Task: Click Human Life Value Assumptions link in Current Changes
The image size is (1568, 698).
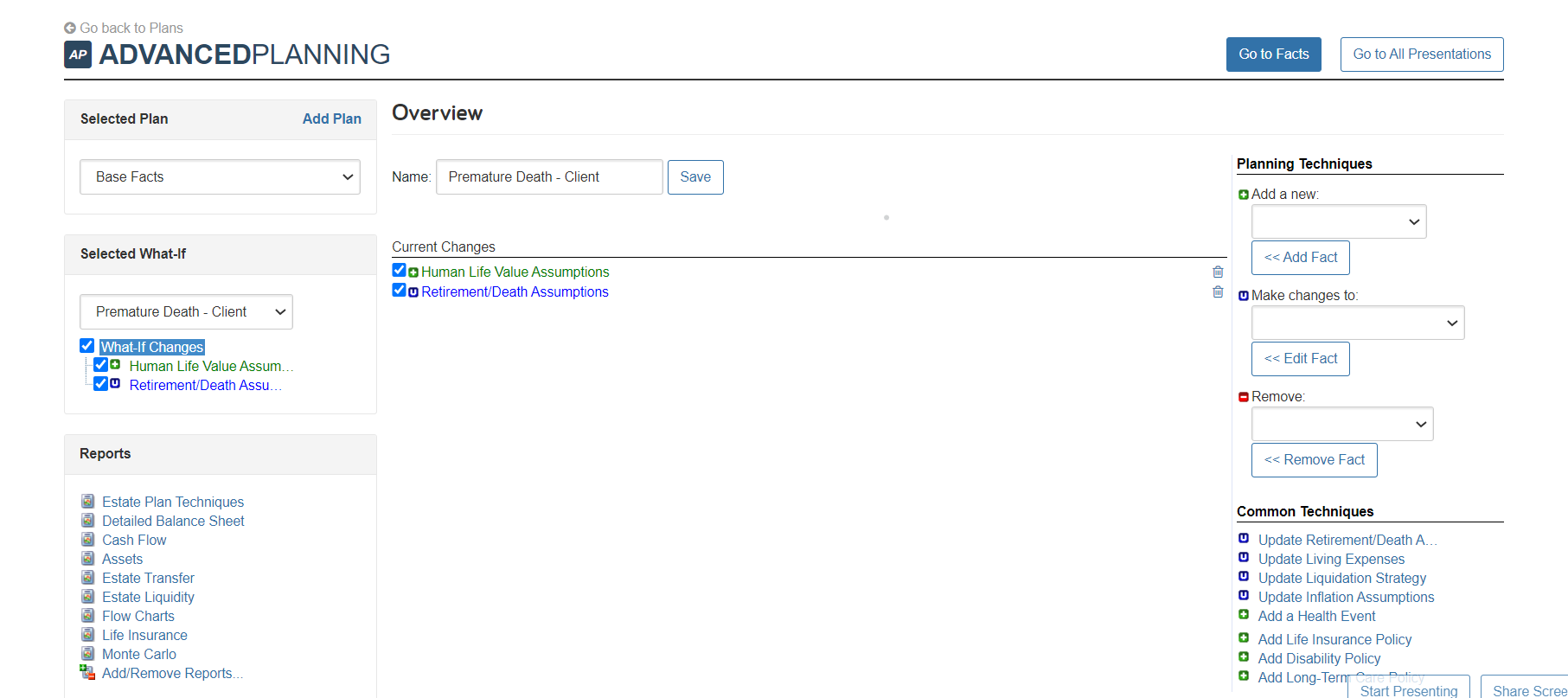Action: 515,272
